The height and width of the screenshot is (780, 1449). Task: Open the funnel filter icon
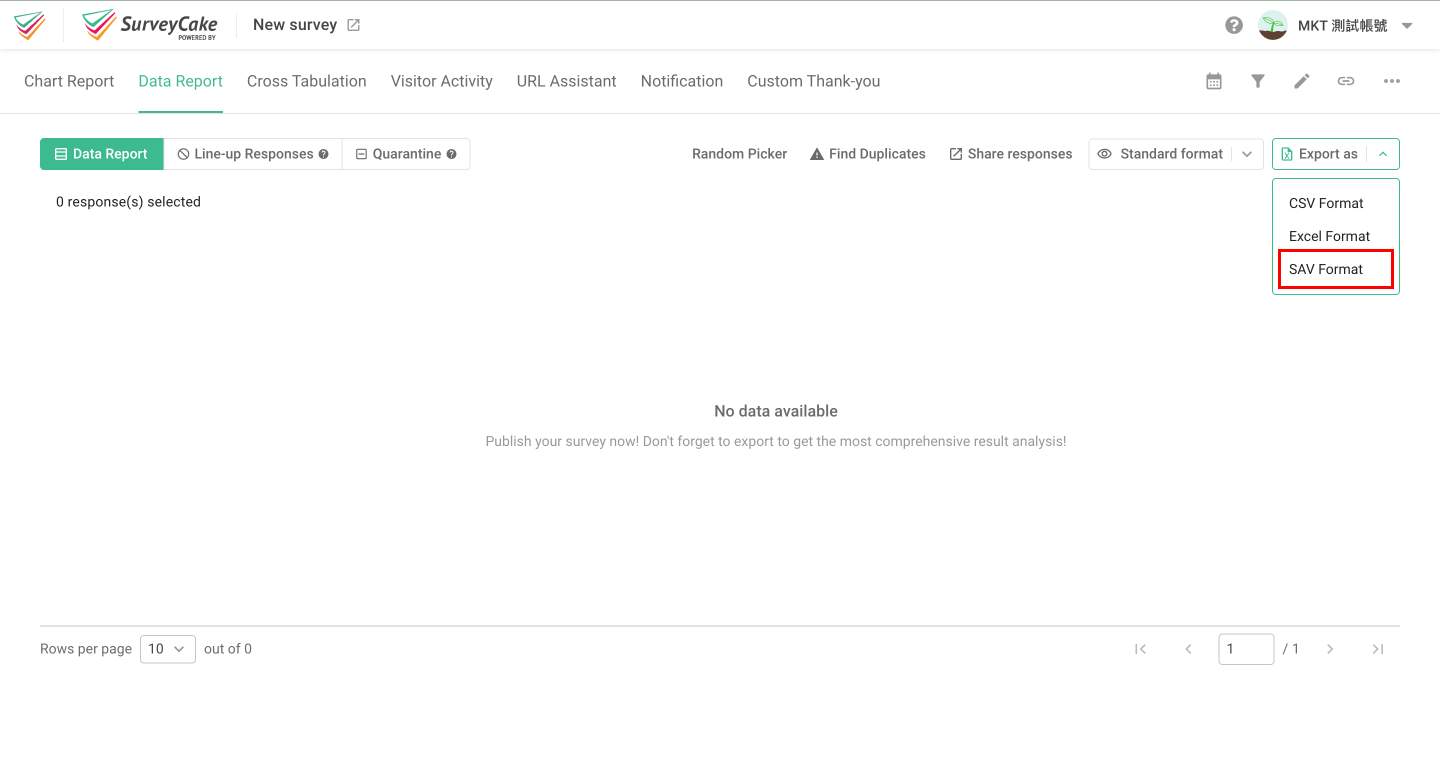1258,82
